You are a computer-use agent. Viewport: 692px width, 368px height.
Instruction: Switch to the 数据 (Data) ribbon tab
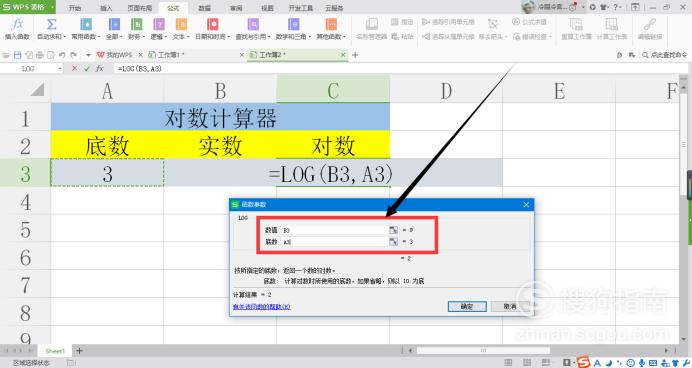click(204, 8)
